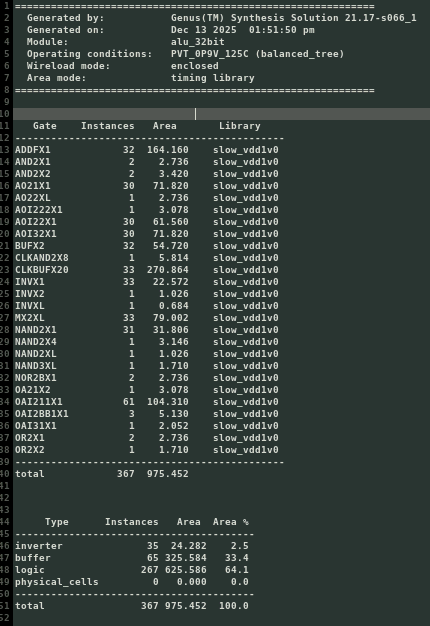
Task: Click the AND2X2 gate name
Action: 33,174
